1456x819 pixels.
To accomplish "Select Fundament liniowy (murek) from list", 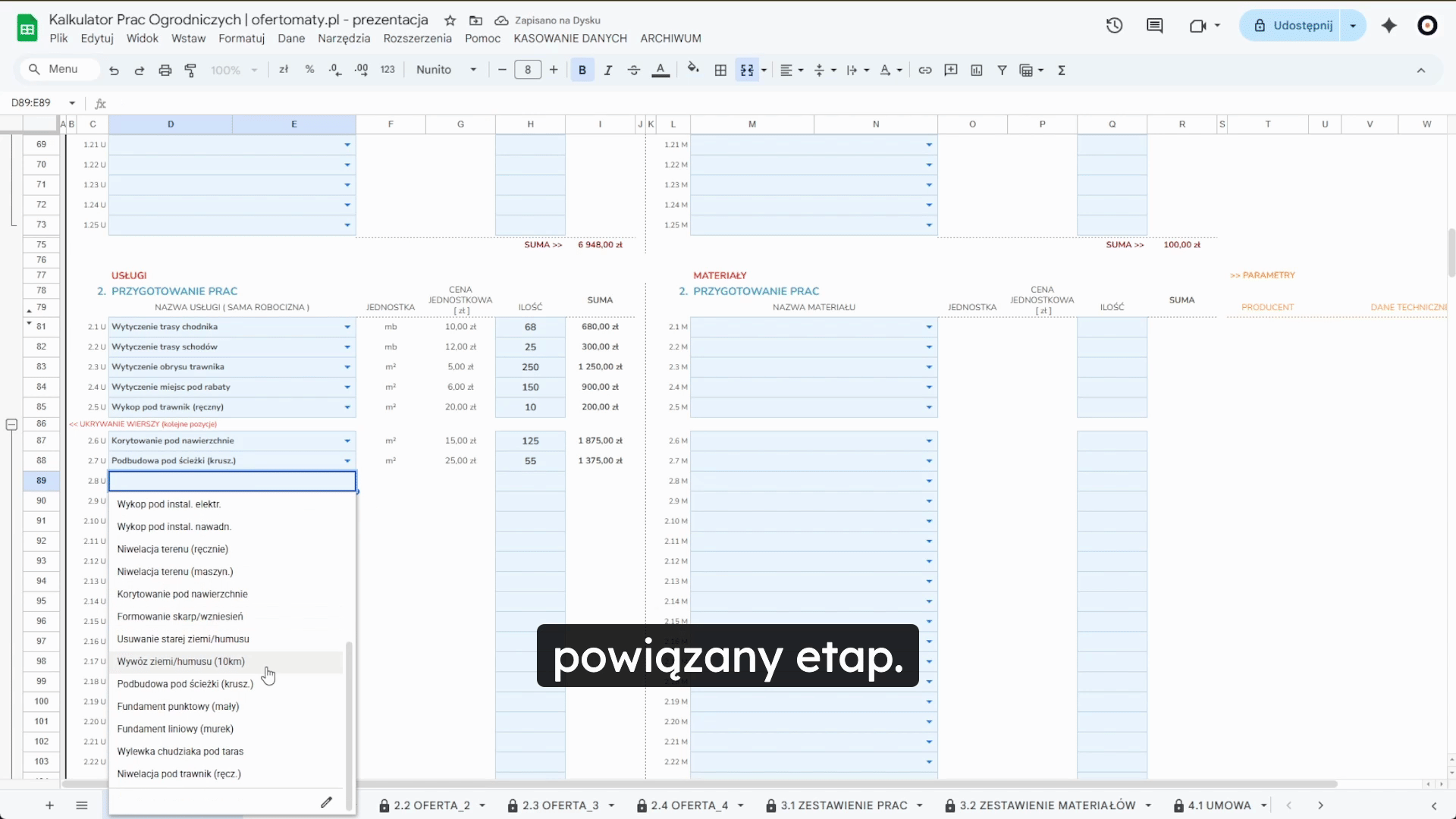I will (x=175, y=729).
